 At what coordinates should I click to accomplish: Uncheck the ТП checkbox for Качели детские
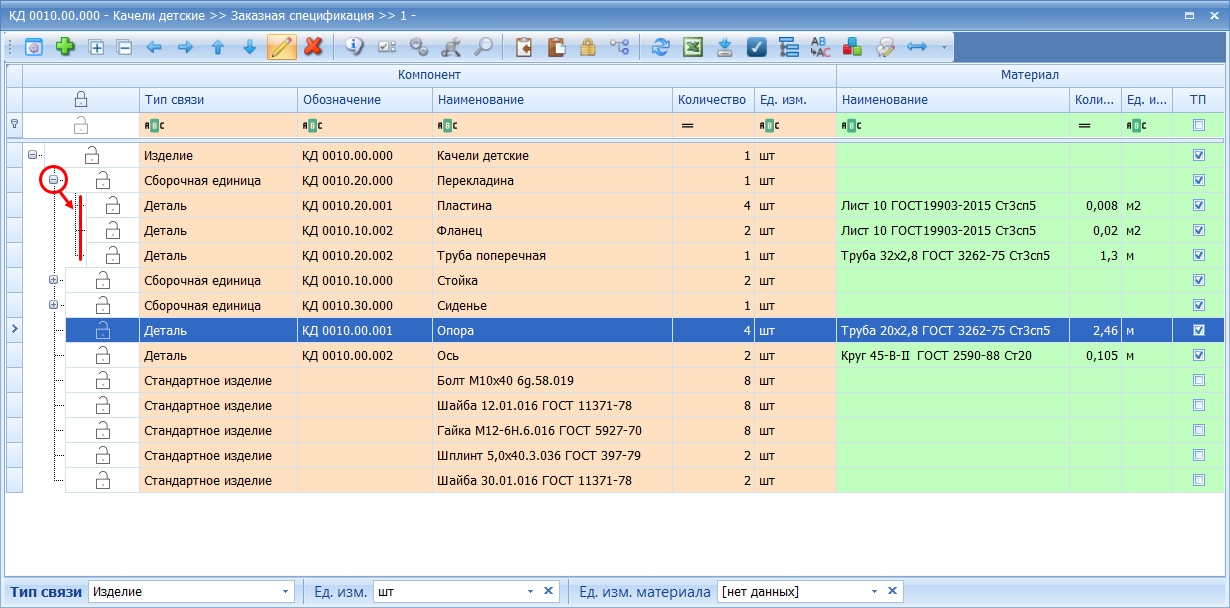(x=1199, y=156)
